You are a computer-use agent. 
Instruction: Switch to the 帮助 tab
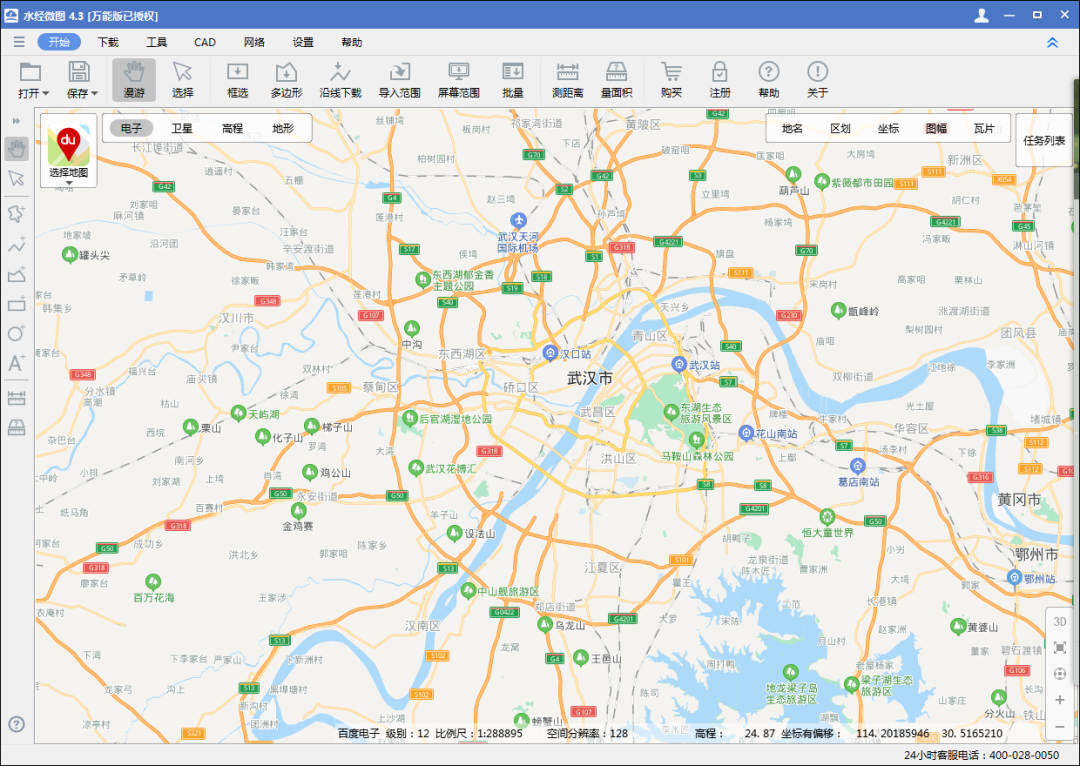(x=352, y=42)
